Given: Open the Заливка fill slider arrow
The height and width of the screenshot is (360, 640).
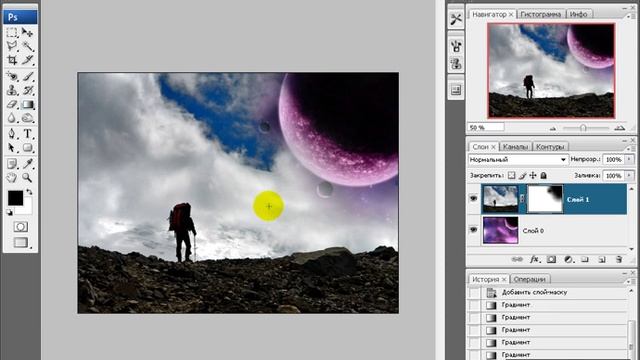Looking at the screenshot, I should [x=629, y=176].
